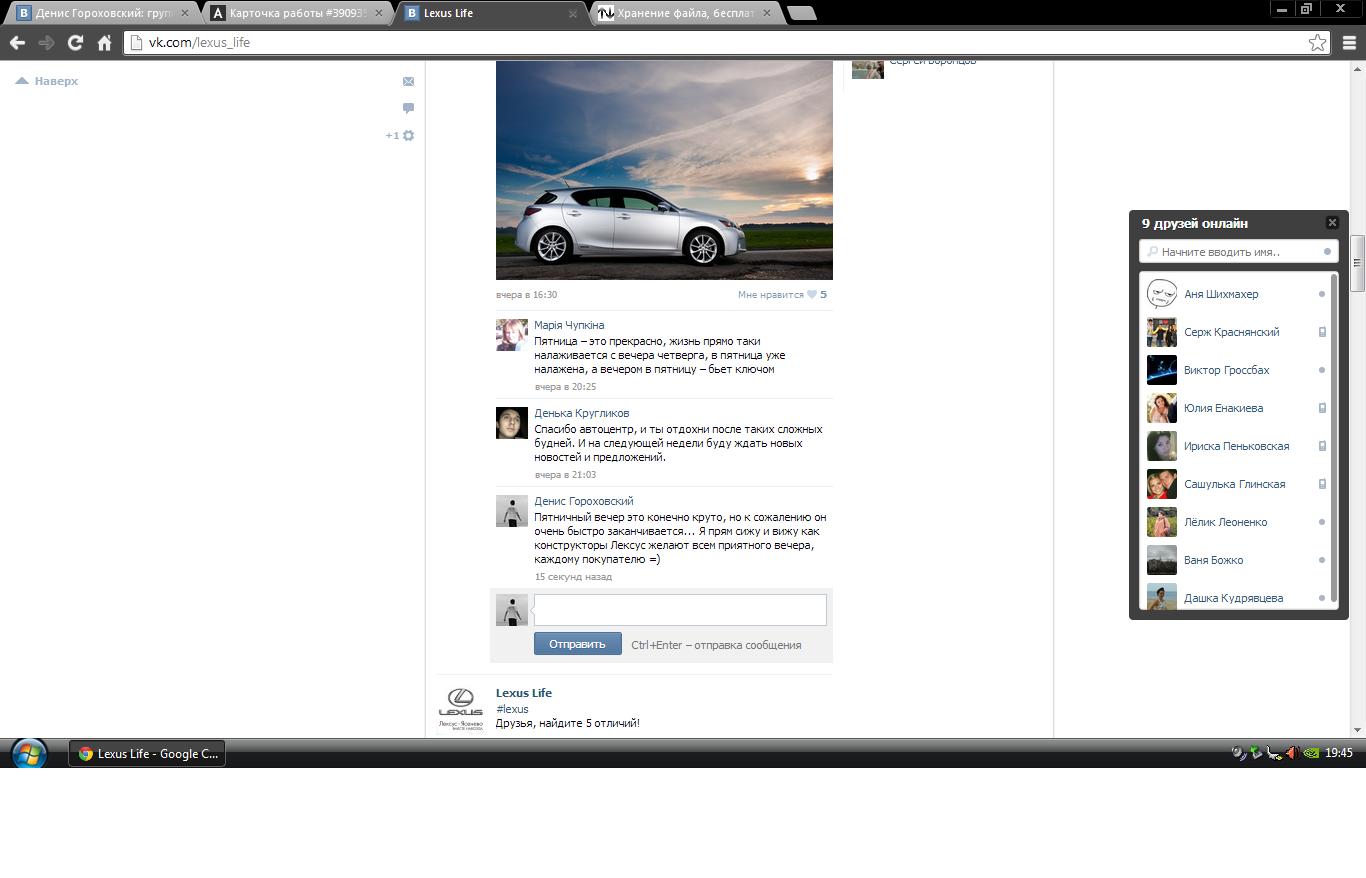Select friend Серж Краснянский name
The height and width of the screenshot is (878, 1366).
(x=1232, y=332)
